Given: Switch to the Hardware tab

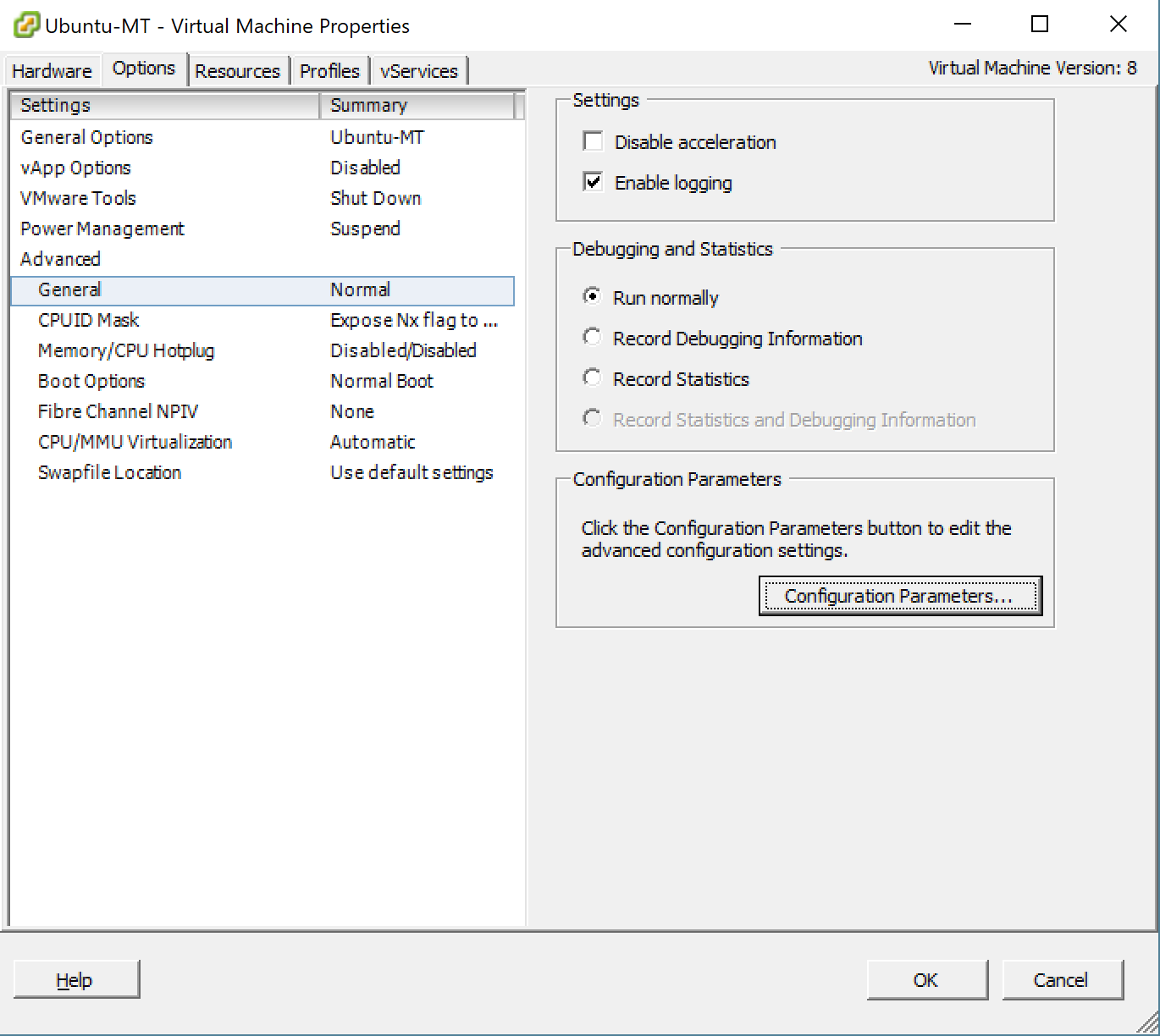Looking at the screenshot, I should pos(51,70).
